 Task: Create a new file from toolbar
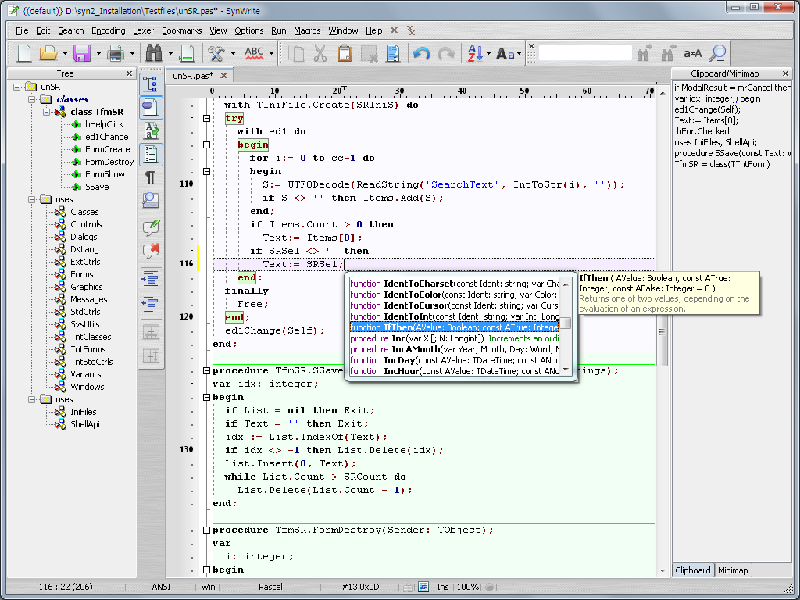coord(24,53)
